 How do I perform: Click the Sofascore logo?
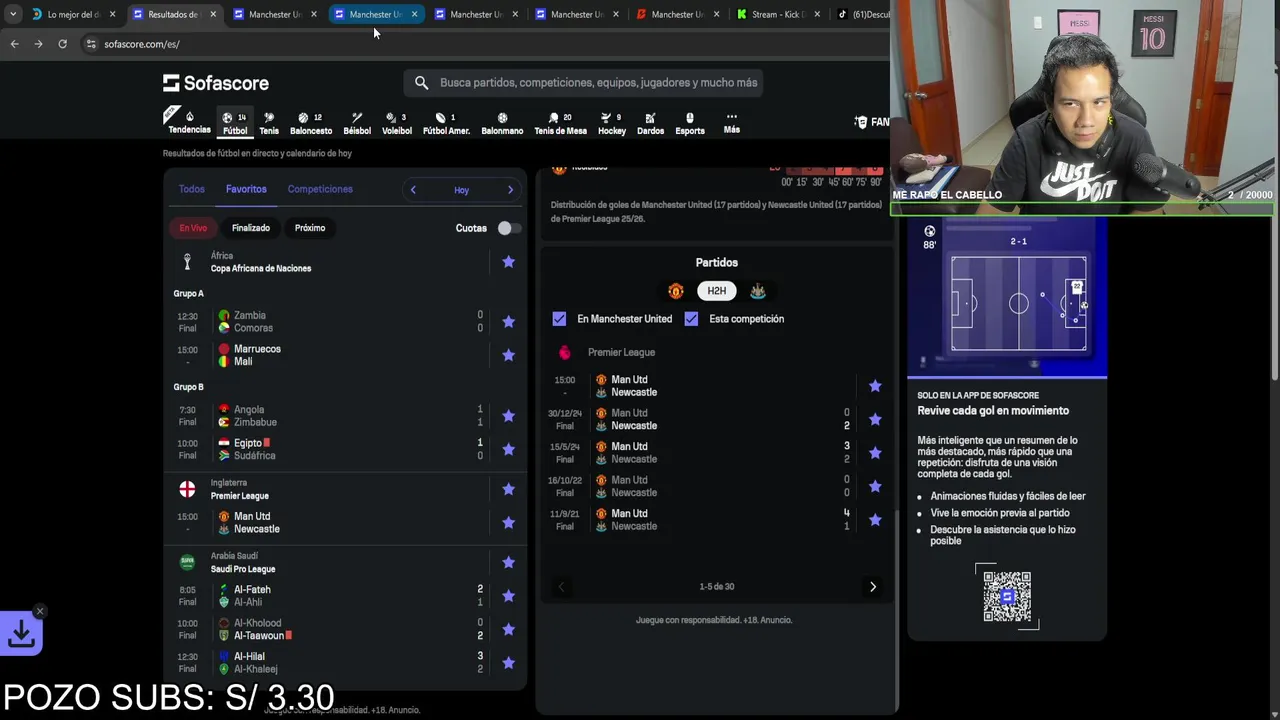(x=216, y=83)
